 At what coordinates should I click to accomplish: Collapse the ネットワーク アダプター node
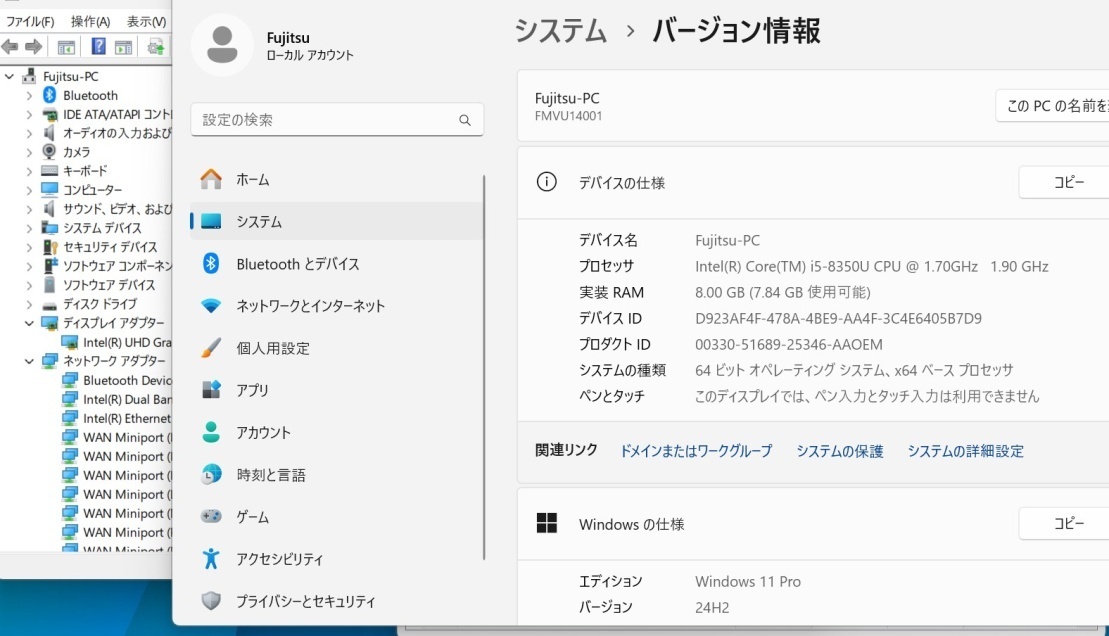pyautogui.click(x=29, y=361)
